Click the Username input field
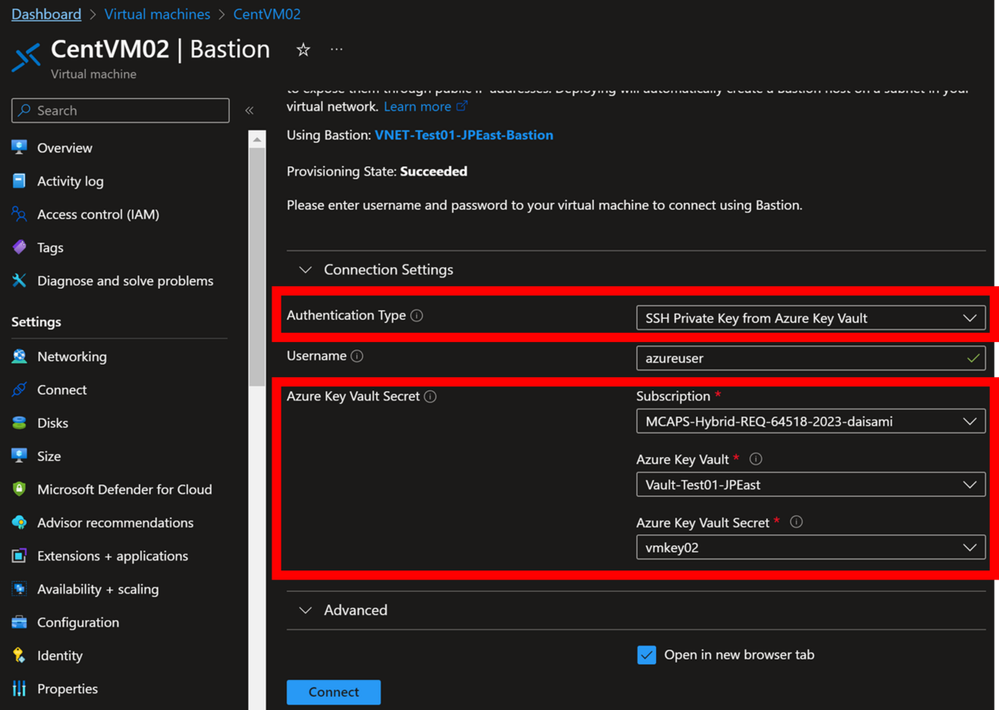The height and width of the screenshot is (710, 999). [x=800, y=357]
